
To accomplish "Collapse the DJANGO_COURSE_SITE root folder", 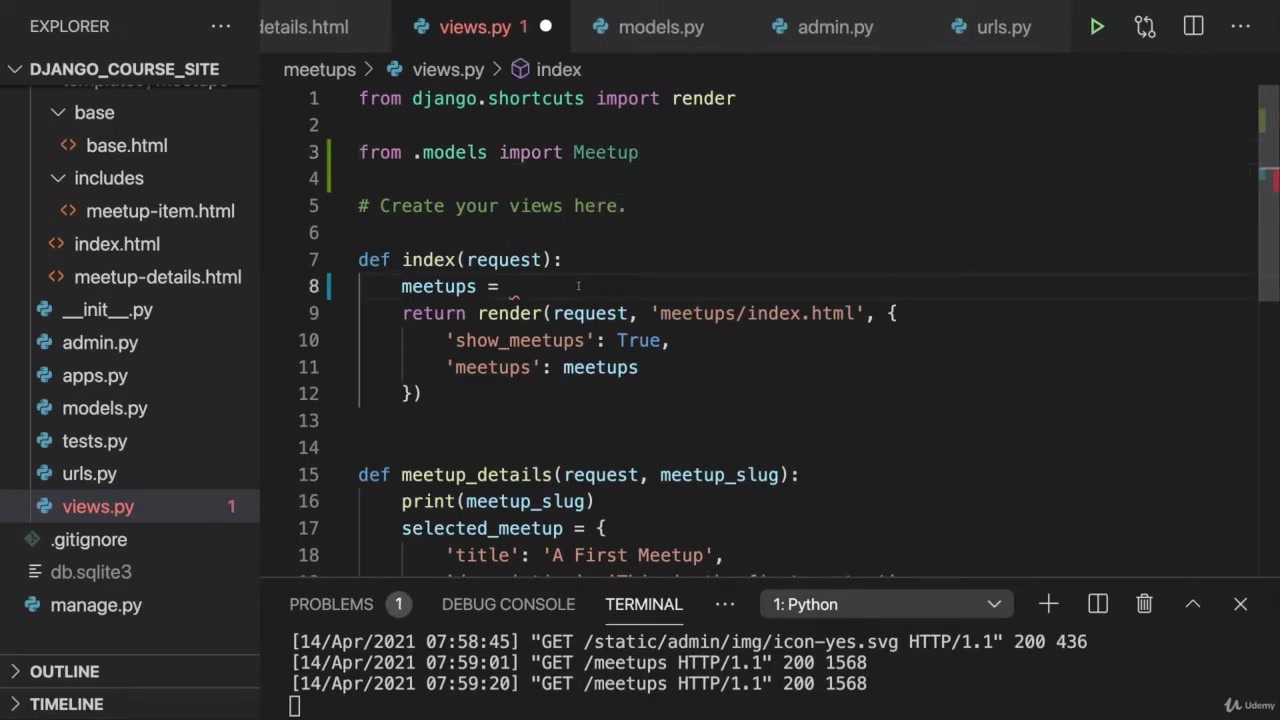I will tap(16, 69).
